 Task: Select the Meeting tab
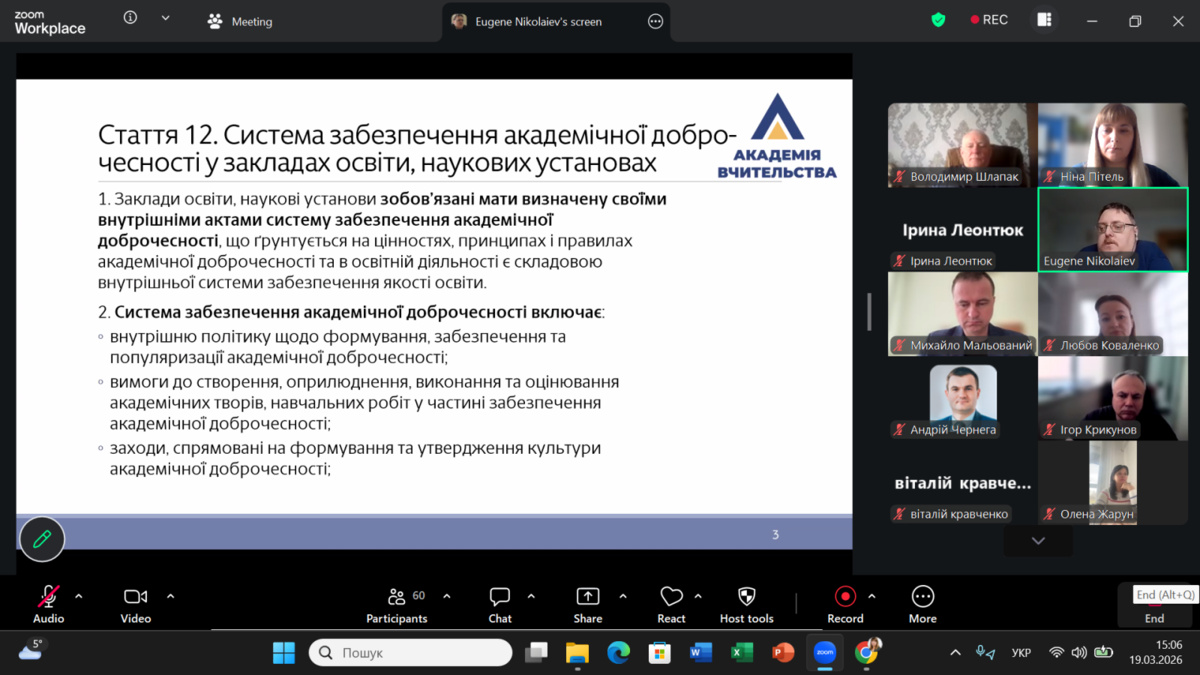point(240,21)
